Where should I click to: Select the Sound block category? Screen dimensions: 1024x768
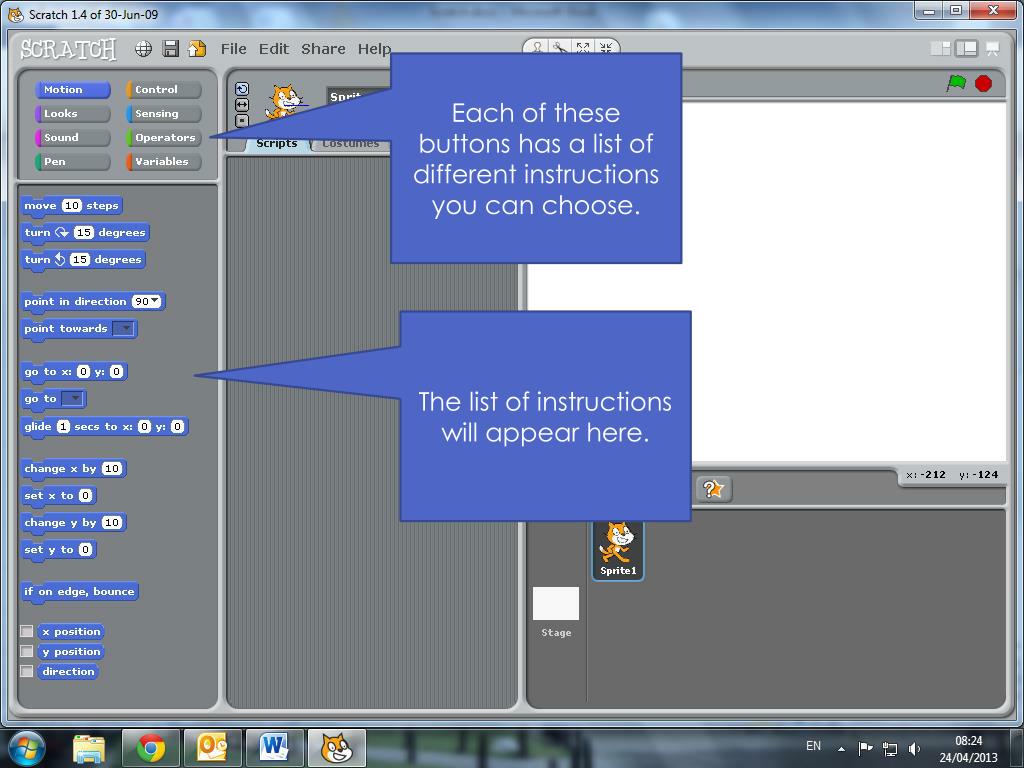click(72, 138)
